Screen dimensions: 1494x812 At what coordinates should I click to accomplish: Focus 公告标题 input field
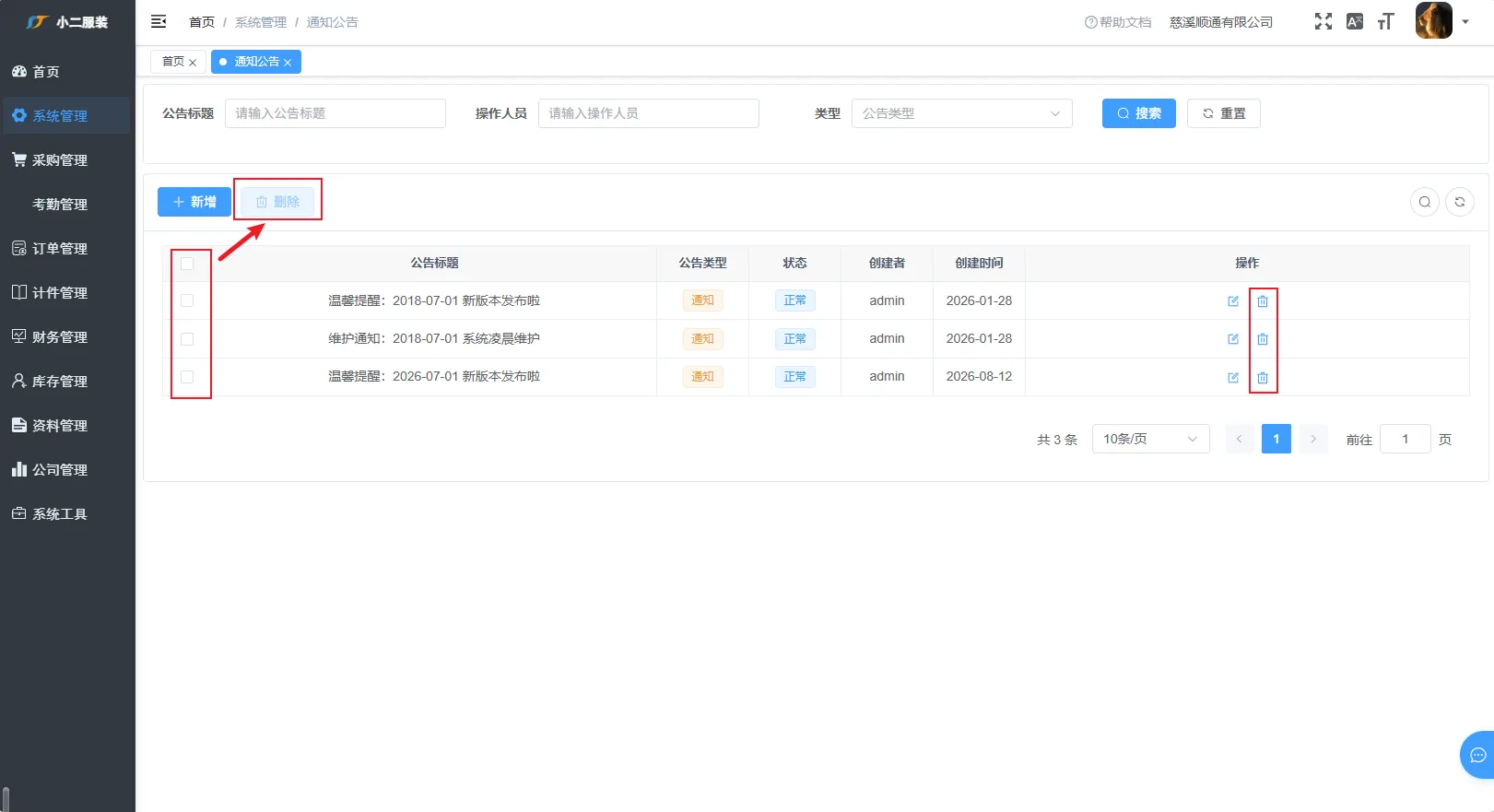click(x=335, y=113)
